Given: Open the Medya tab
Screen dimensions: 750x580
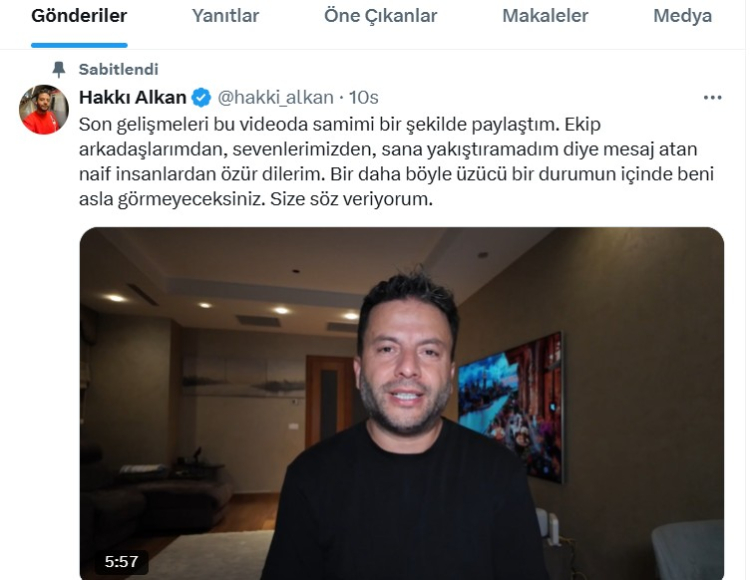Looking at the screenshot, I should [683, 16].
